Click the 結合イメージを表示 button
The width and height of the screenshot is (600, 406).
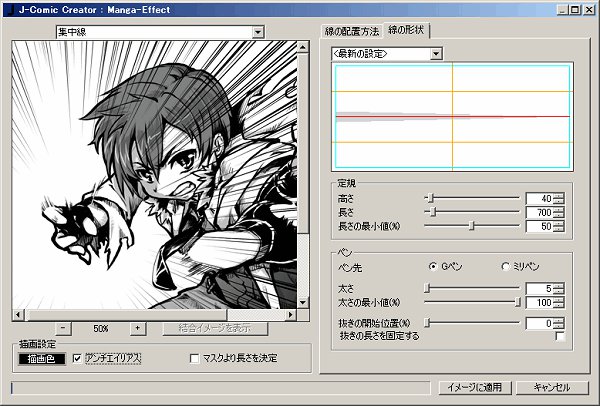click(x=215, y=328)
